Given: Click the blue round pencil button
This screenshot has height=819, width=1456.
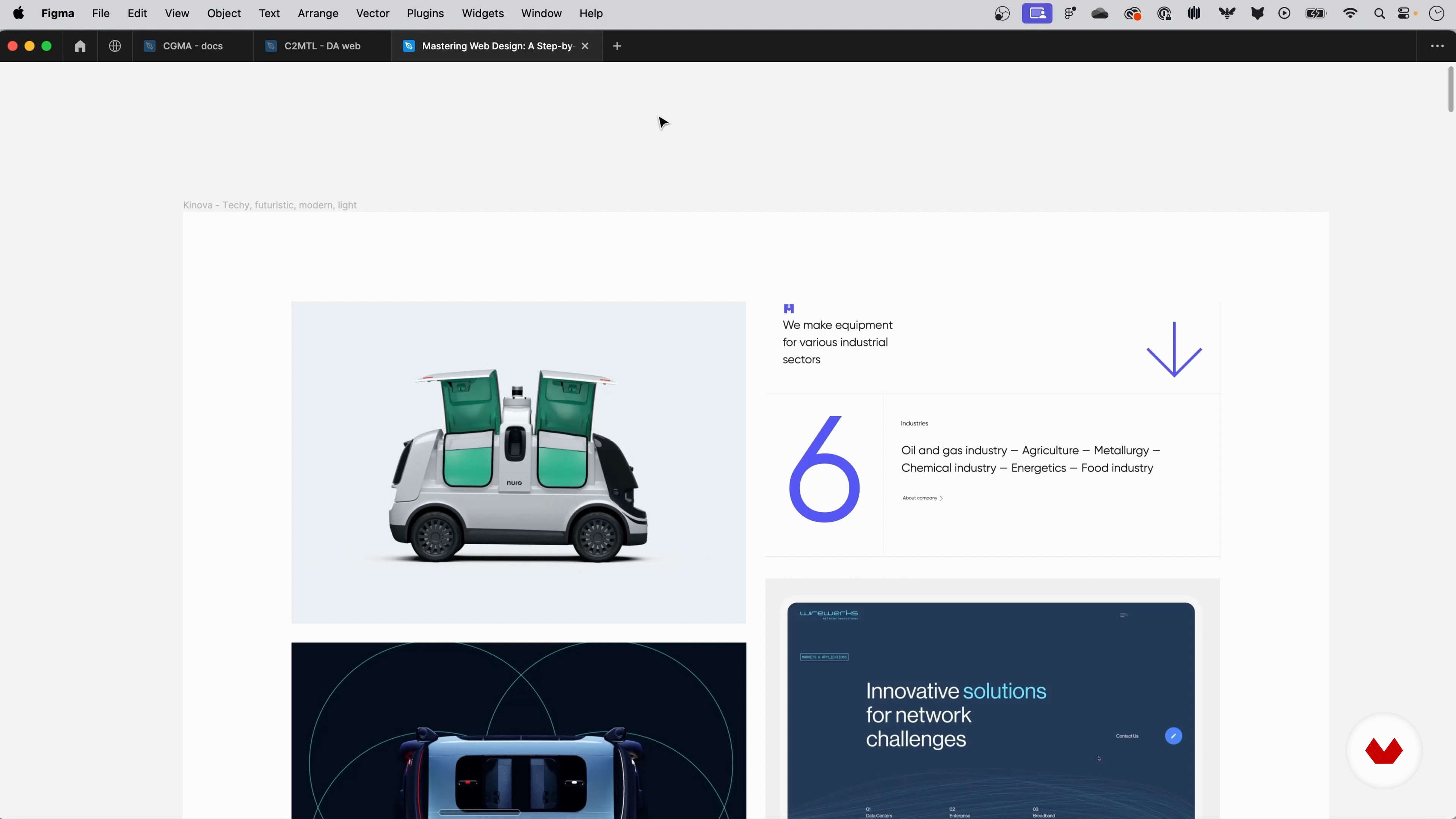Looking at the screenshot, I should tap(1174, 736).
